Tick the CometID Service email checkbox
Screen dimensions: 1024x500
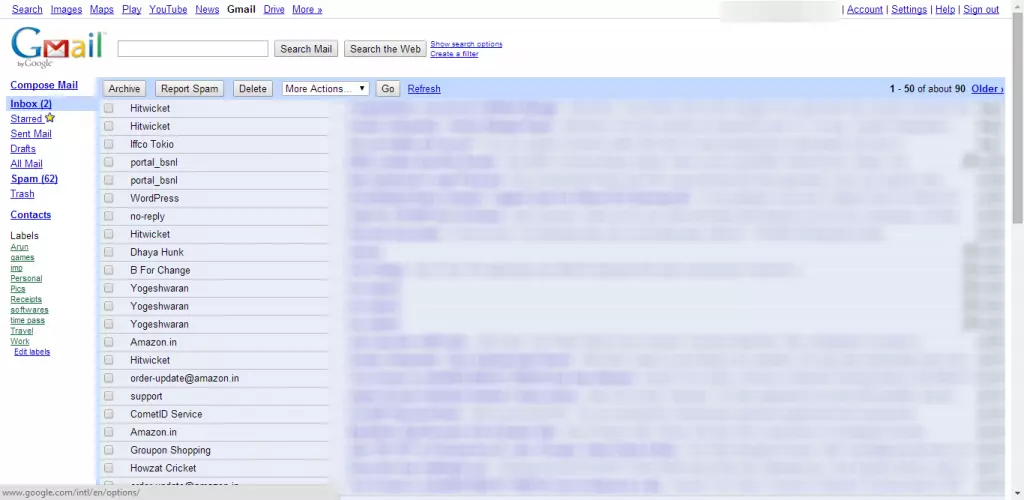pyautogui.click(x=108, y=414)
